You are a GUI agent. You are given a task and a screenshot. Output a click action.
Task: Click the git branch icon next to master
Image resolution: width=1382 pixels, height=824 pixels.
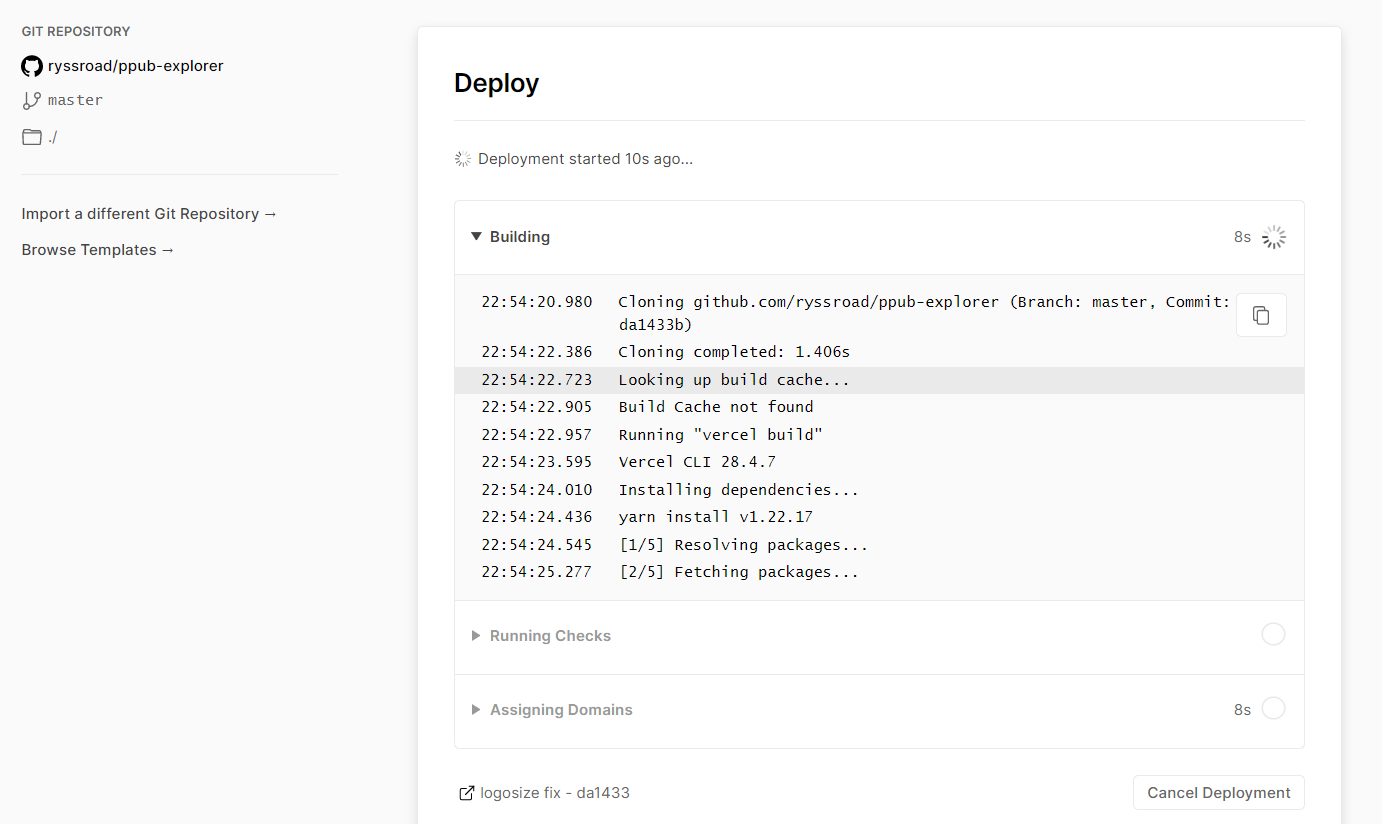click(x=32, y=100)
